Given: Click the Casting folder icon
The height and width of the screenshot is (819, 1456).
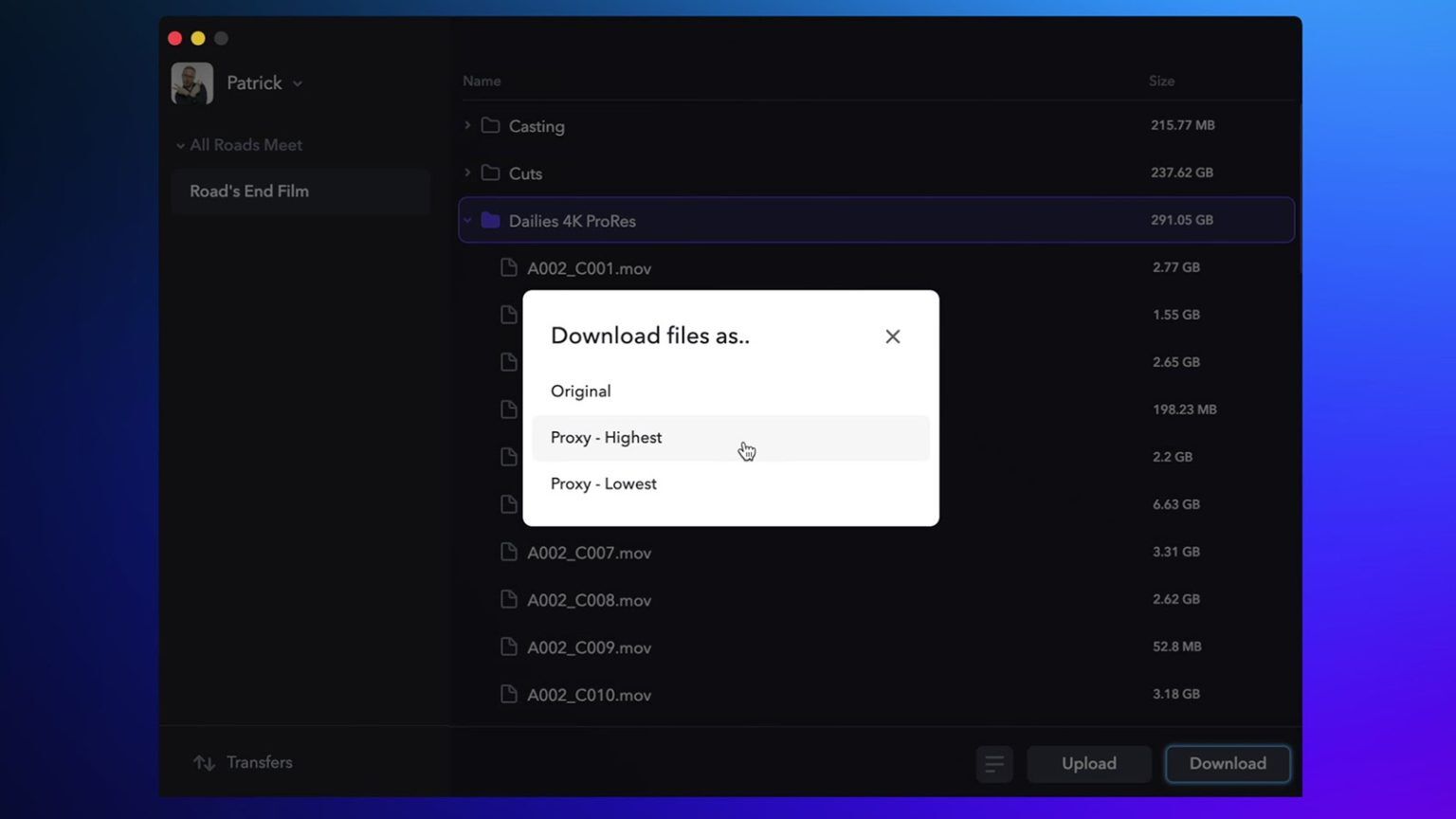Looking at the screenshot, I should pyautogui.click(x=490, y=125).
